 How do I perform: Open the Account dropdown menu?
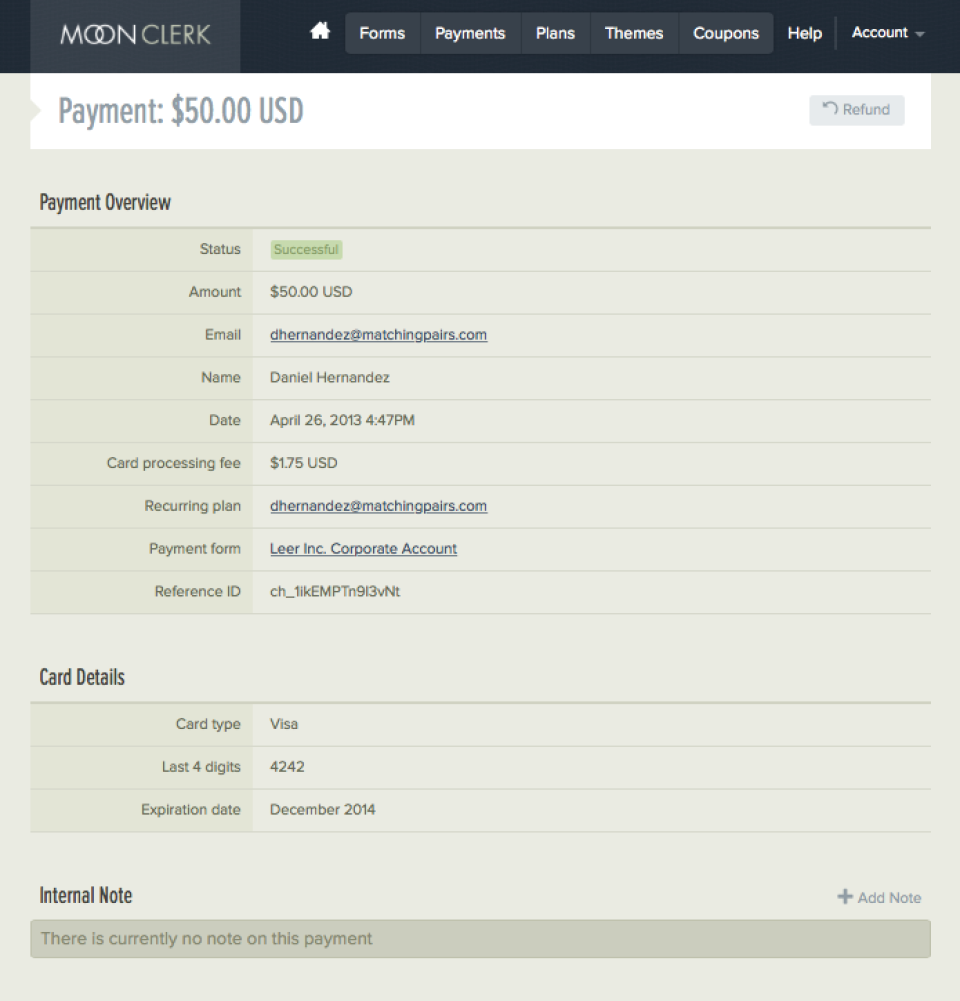coord(882,32)
